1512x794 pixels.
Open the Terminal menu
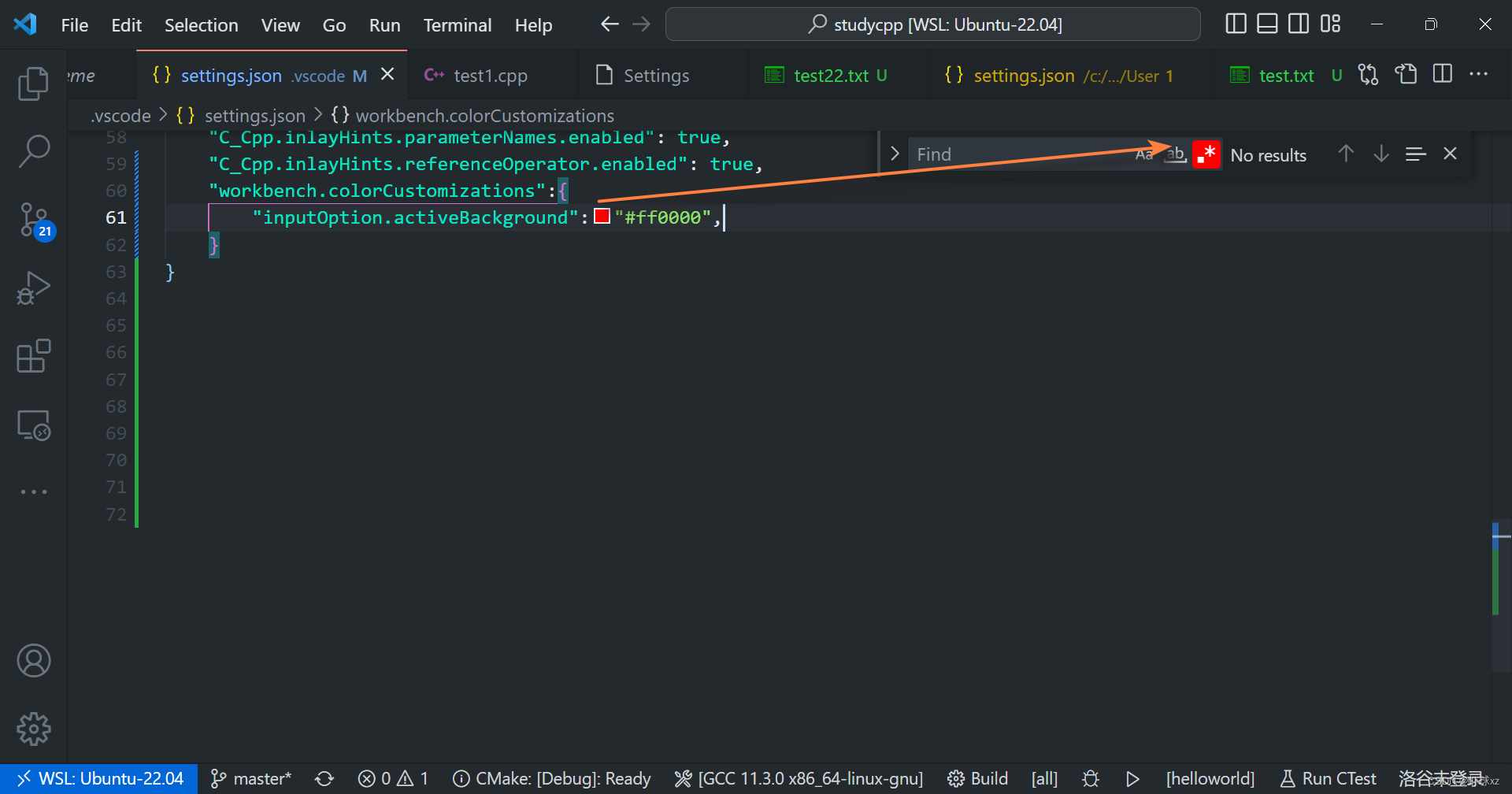click(x=458, y=25)
